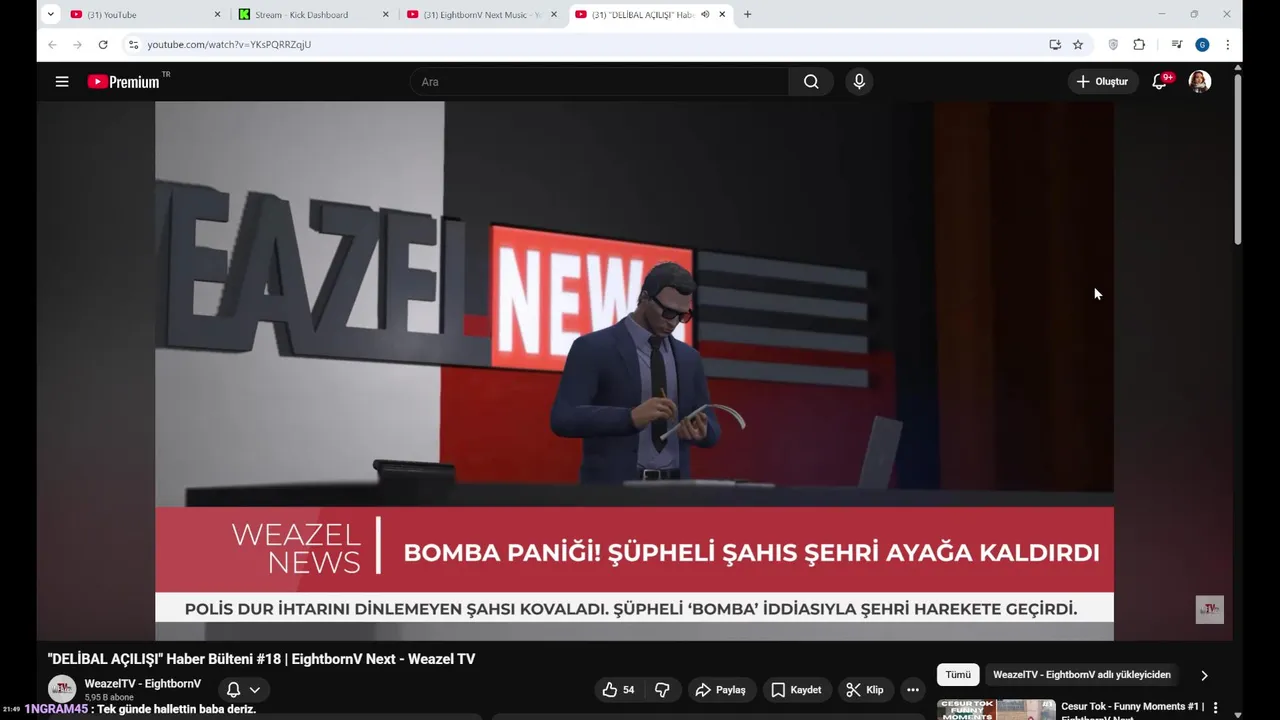Open more actions three-dot menu
The image size is (1280, 720).
(912, 690)
